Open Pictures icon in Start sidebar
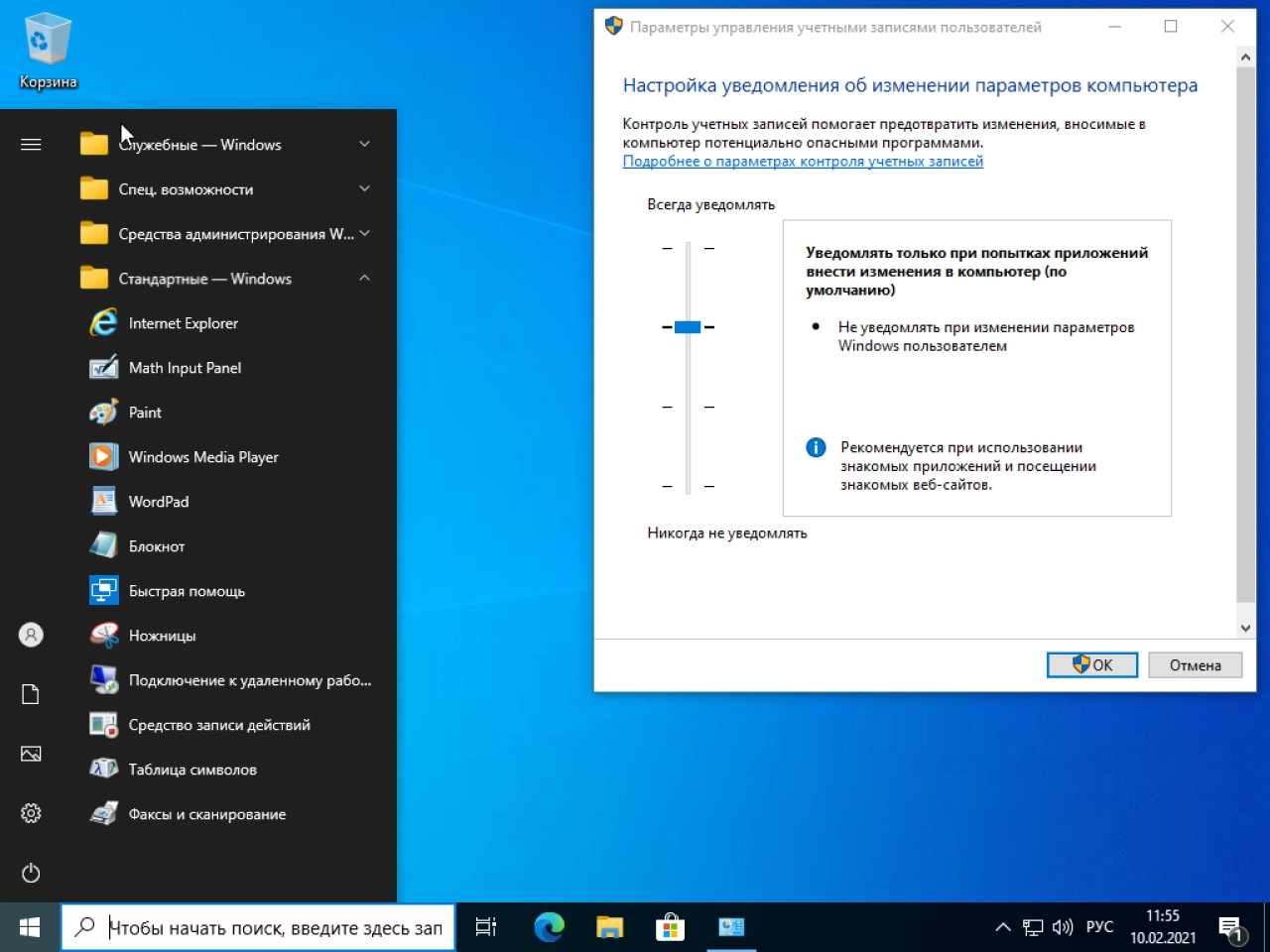 31,754
